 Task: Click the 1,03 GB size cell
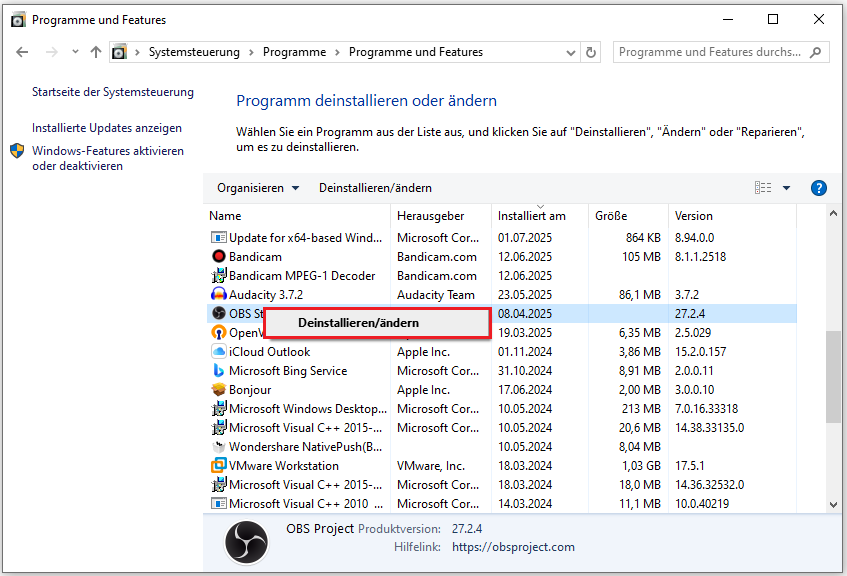coord(641,465)
